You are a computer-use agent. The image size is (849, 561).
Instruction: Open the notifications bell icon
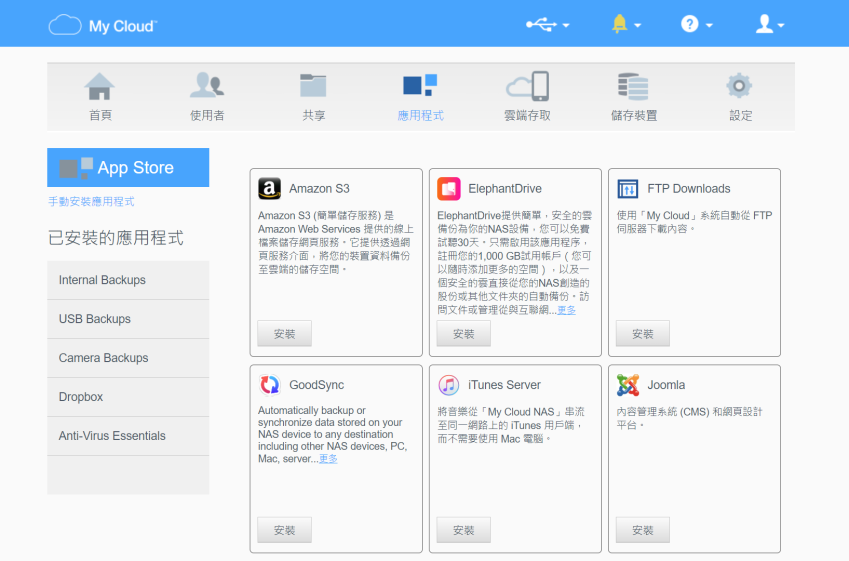click(619, 24)
